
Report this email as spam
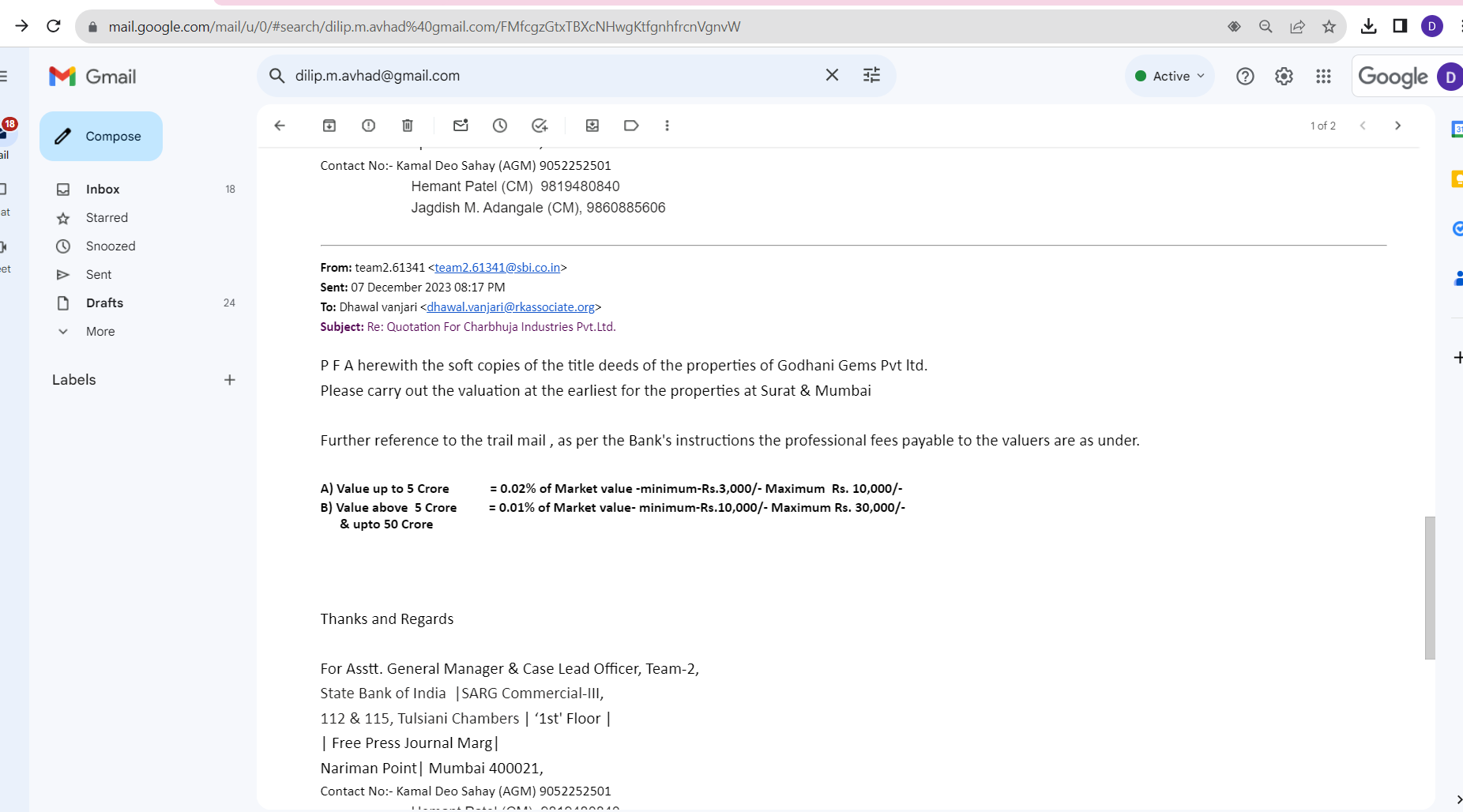368,126
